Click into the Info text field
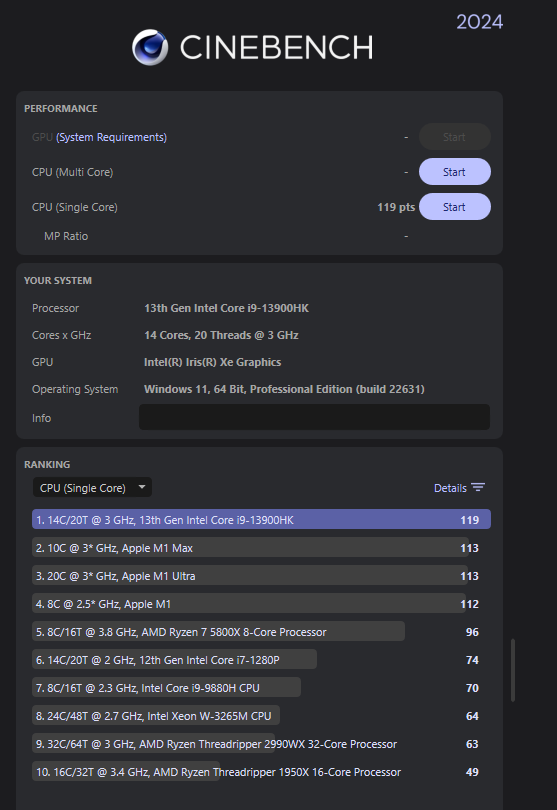 (314, 417)
